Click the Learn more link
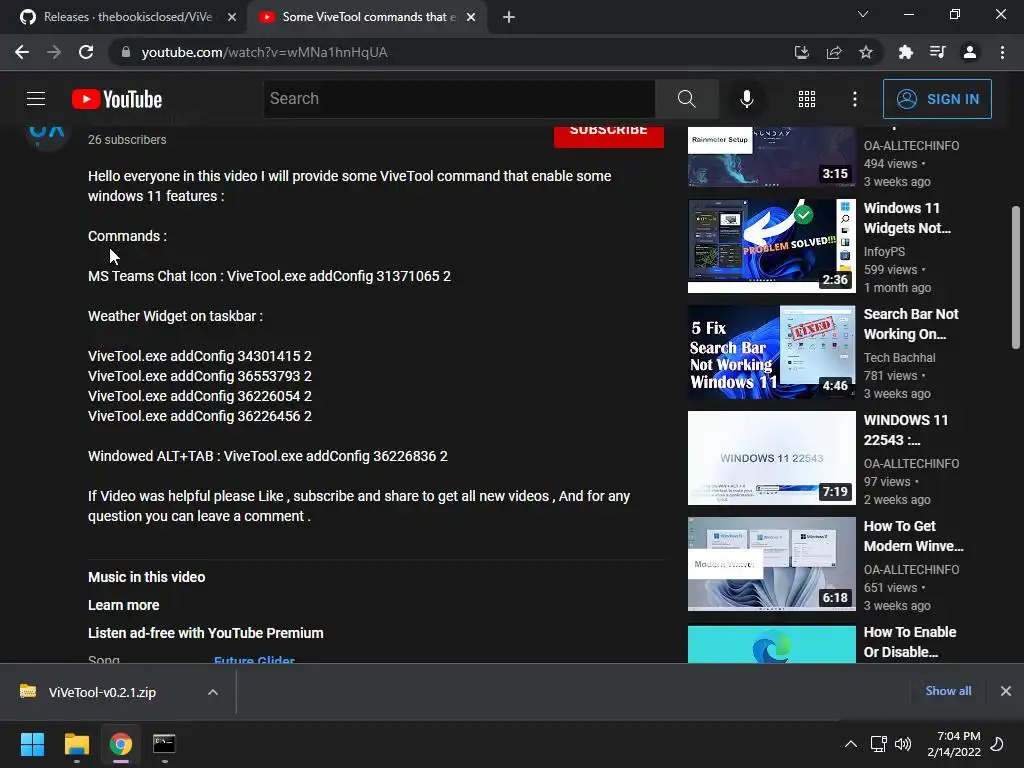The height and width of the screenshot is (768, 1024). coord(123,605)
